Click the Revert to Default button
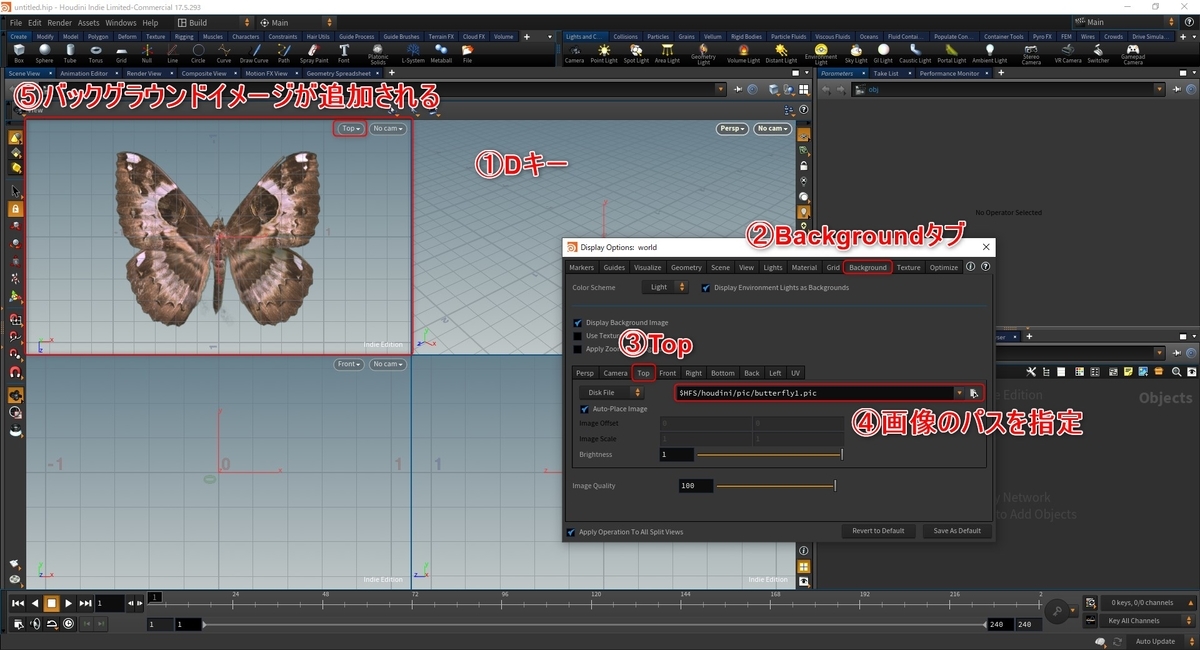Image resolution: width=1200 pixels, height=650 pixels. coord(878,531)
